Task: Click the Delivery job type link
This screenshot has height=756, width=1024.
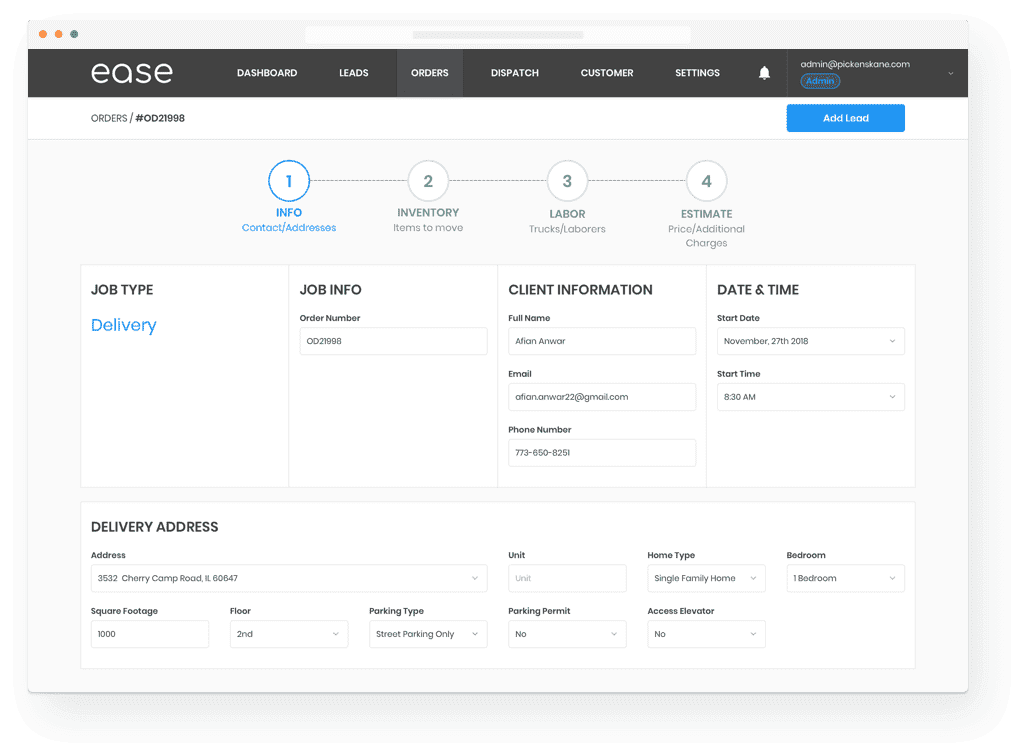Action: pyautogui.click(x=123, y=325)
